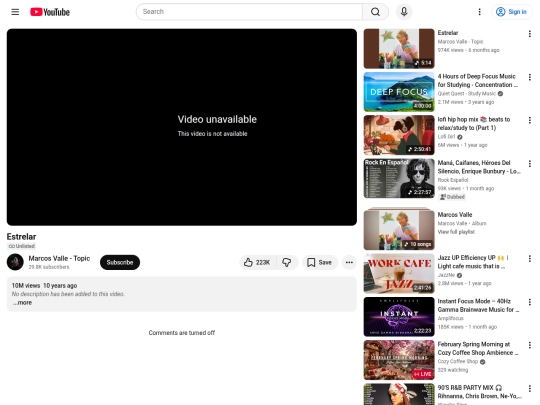Click the Dubbed badge on Rock Español video
The image size is (540, 405).
click(452, 197)
